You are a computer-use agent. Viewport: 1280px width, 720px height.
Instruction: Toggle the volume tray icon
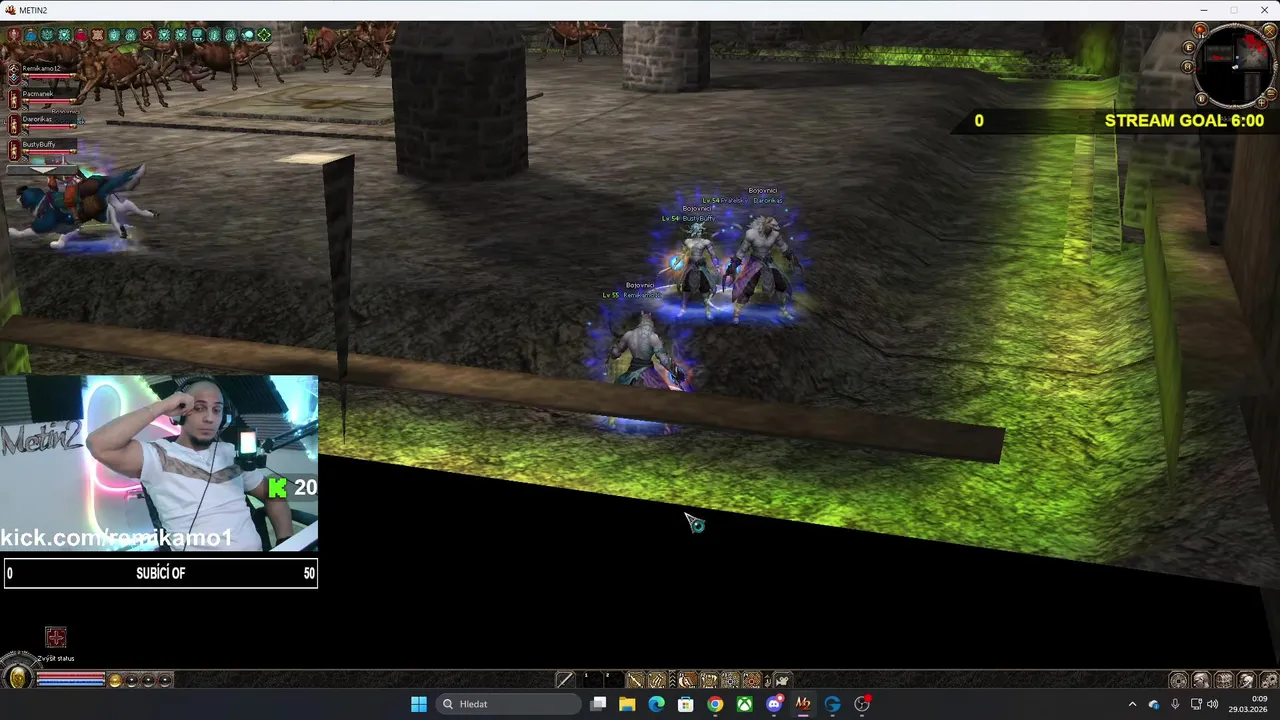click(1213, 704)
